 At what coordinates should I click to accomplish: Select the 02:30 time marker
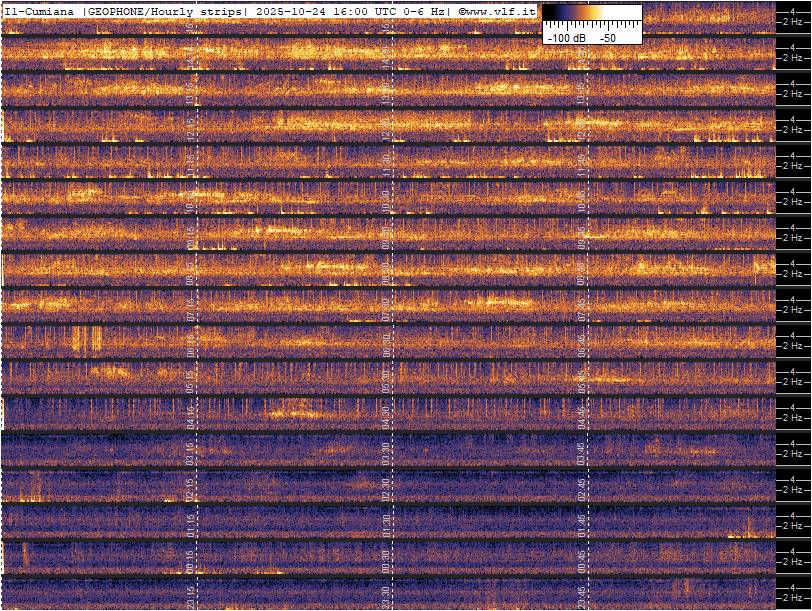pyautogui.click(x=386, y=490)
